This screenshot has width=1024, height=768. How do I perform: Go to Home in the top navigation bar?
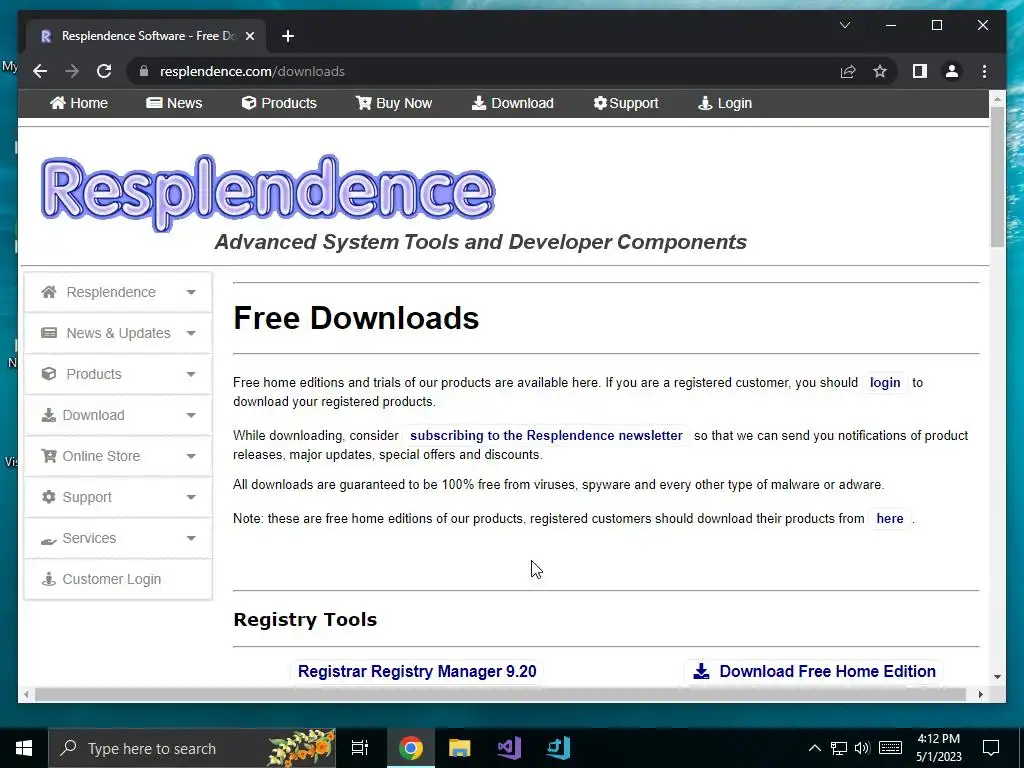tap(79, 103)
